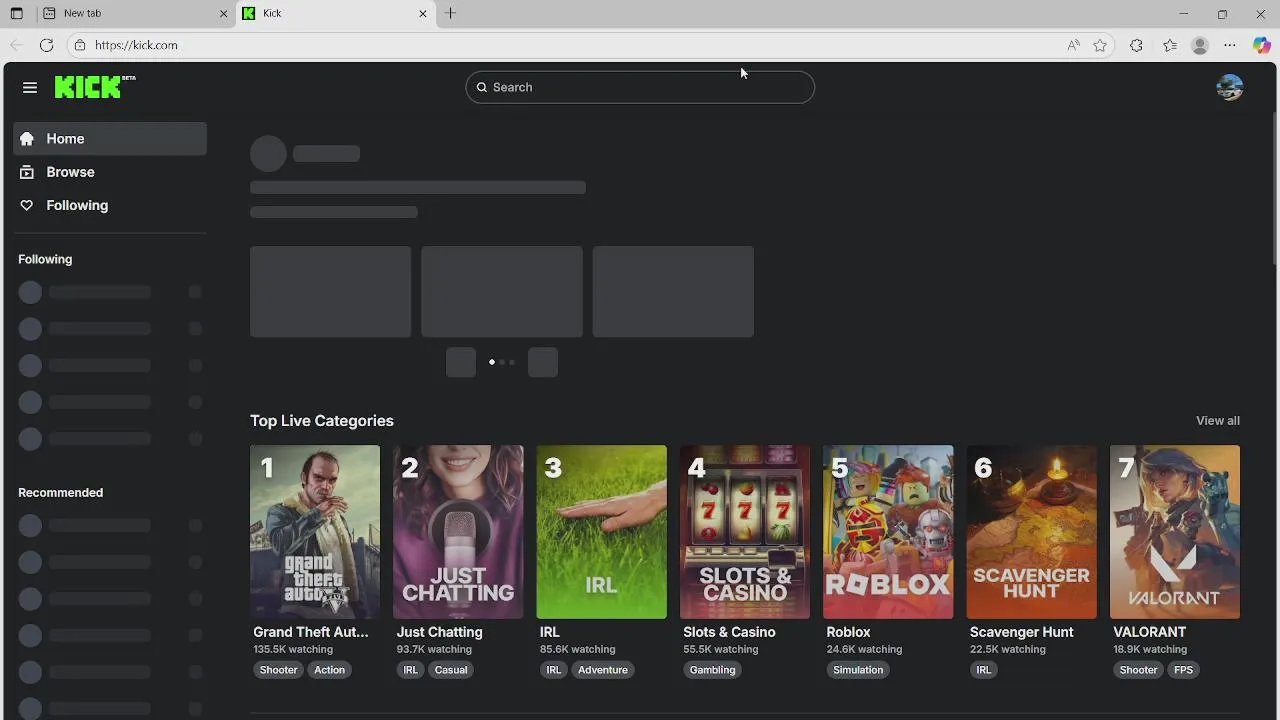This screenshot has height=720, width=1280.
Task: Click the Scavenger Hunt title link
Action: (x=1021, y=632)
